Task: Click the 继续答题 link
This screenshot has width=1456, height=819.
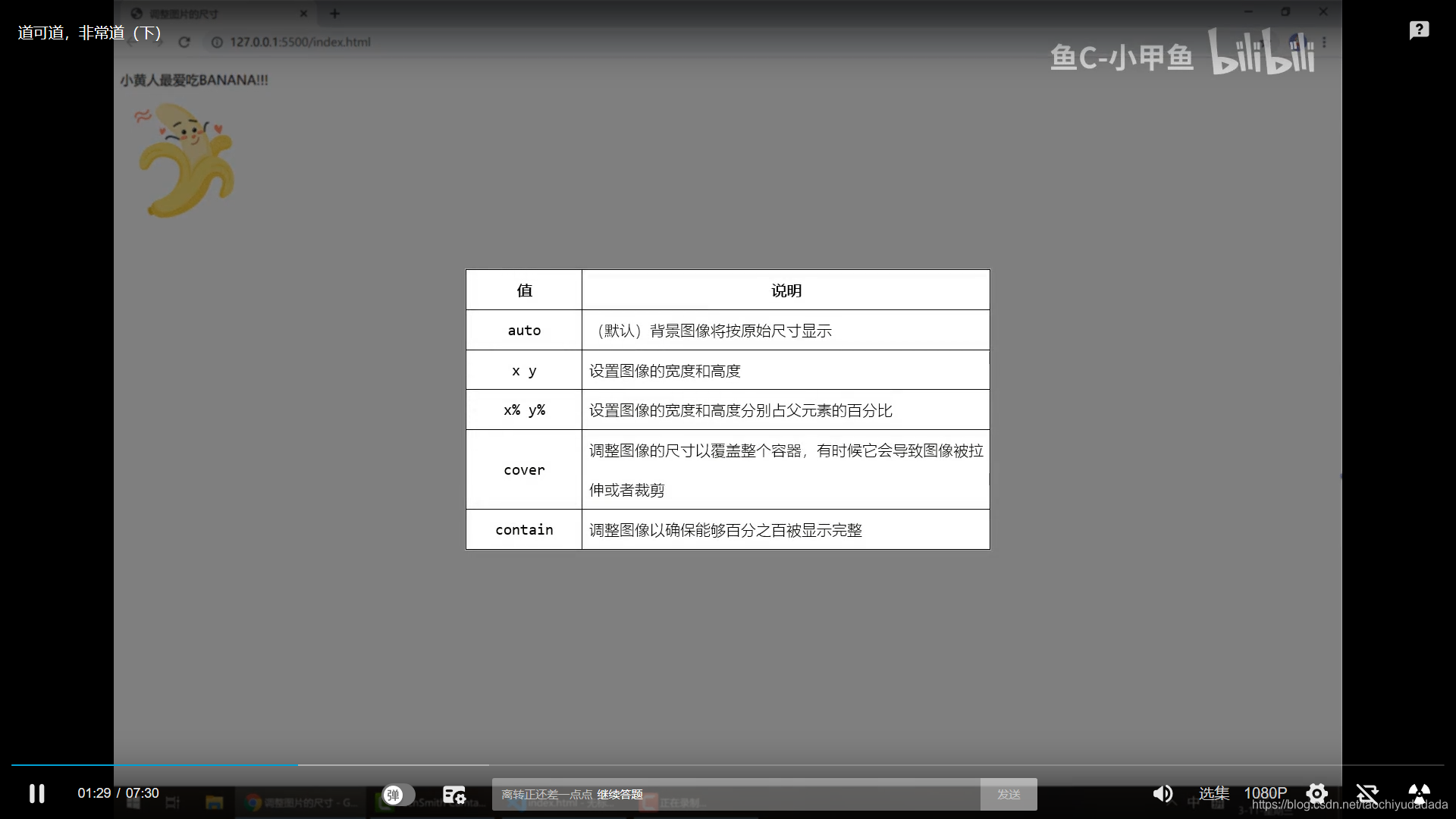Action: [620, 794]
